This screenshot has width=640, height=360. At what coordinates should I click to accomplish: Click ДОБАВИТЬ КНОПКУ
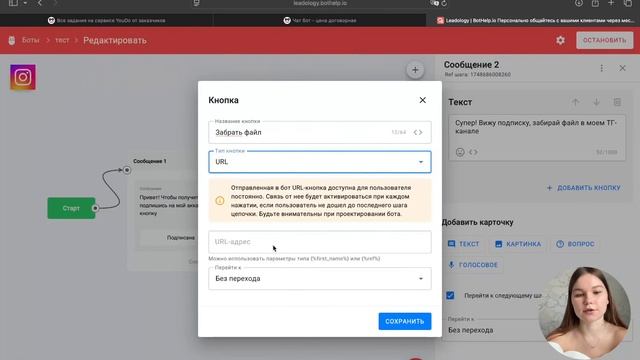[x=584, y=188]
